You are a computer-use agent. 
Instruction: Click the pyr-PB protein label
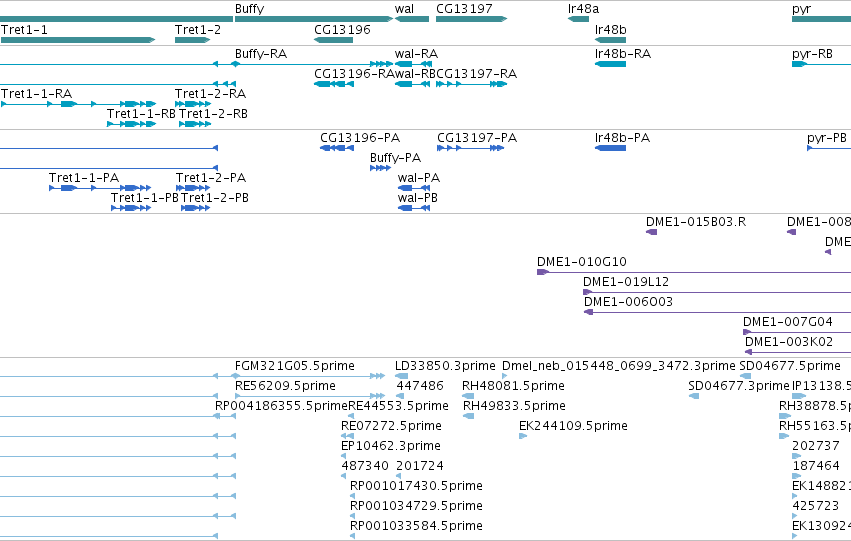[827, 138]
